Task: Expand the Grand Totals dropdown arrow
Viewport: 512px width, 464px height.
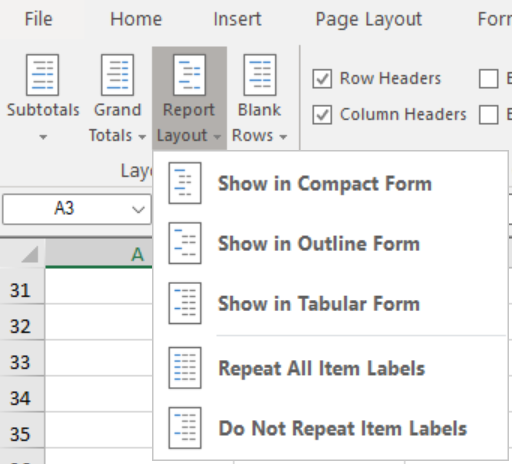Action: [x=142, y=137]
